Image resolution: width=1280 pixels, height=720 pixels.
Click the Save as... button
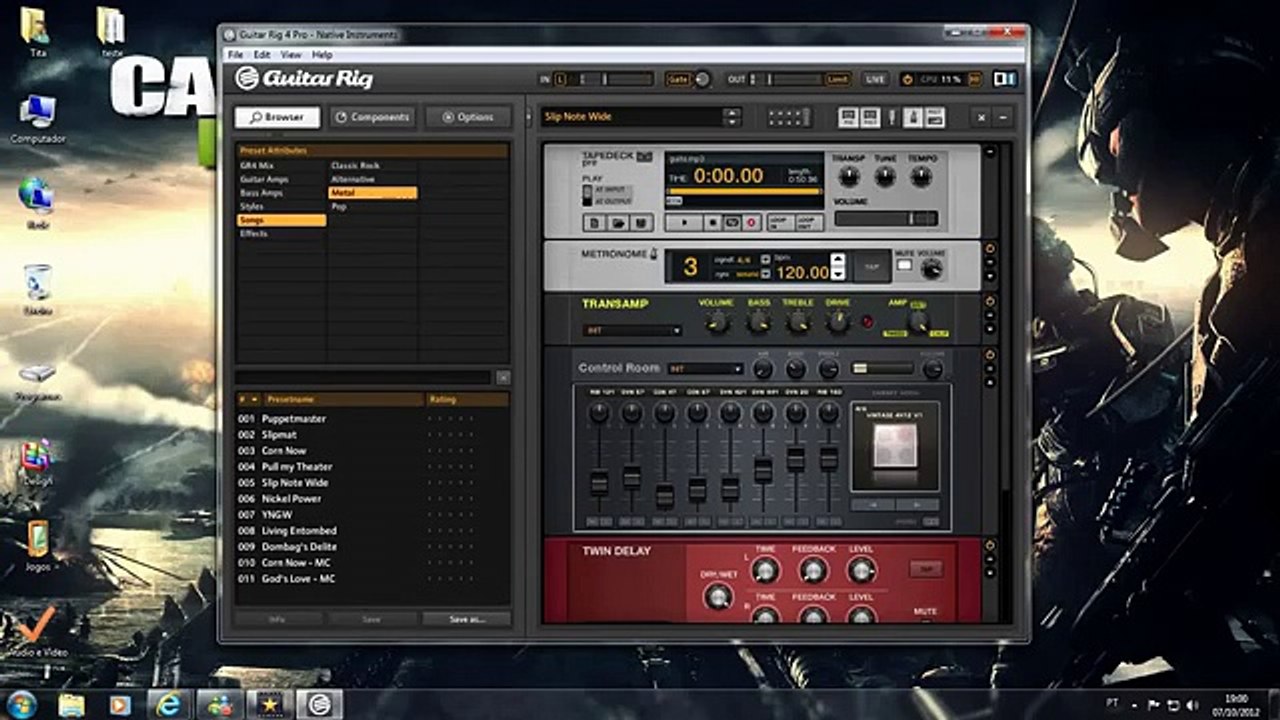(x=467, y=619)
